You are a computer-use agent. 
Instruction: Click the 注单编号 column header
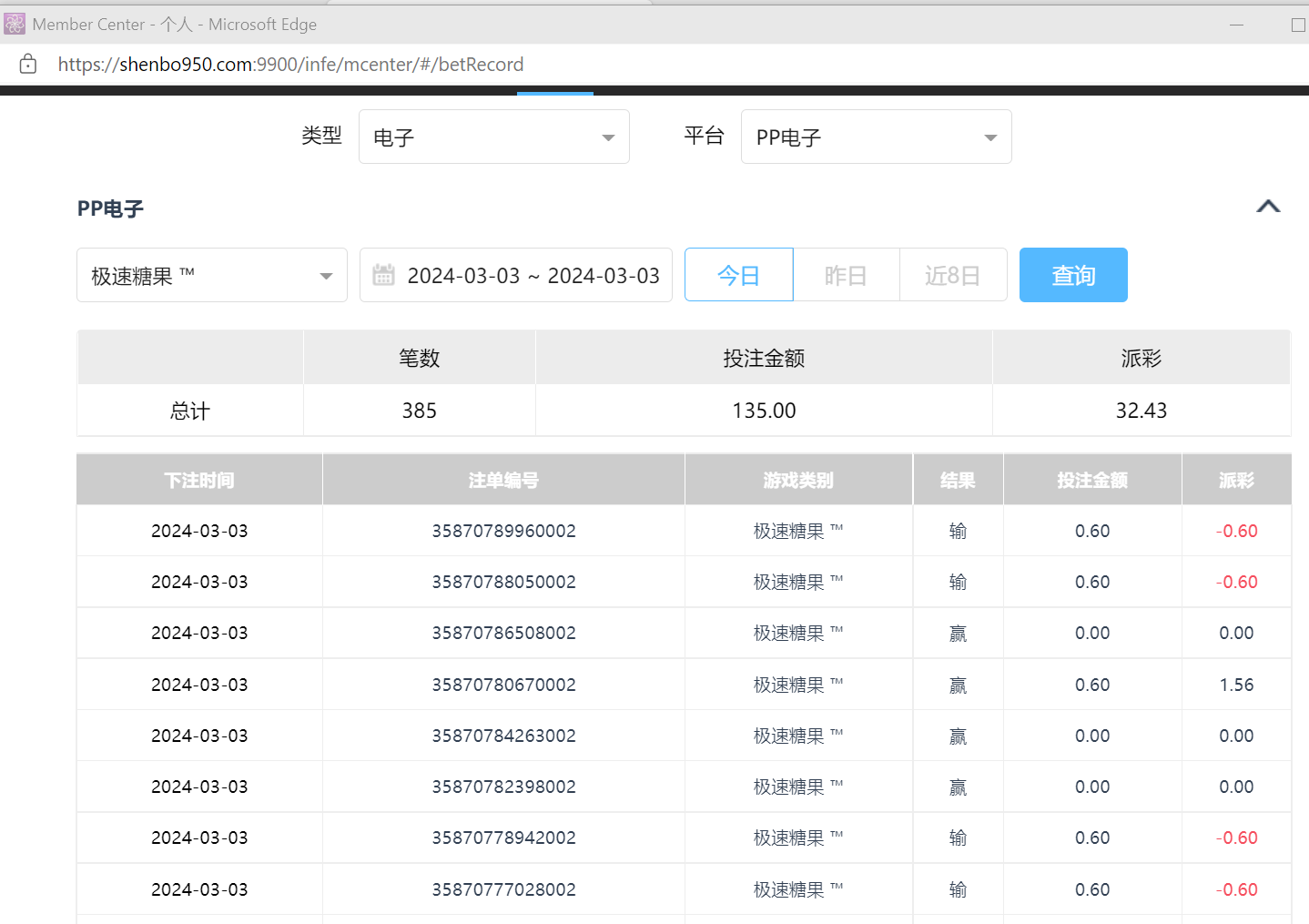tap(503, 480)
